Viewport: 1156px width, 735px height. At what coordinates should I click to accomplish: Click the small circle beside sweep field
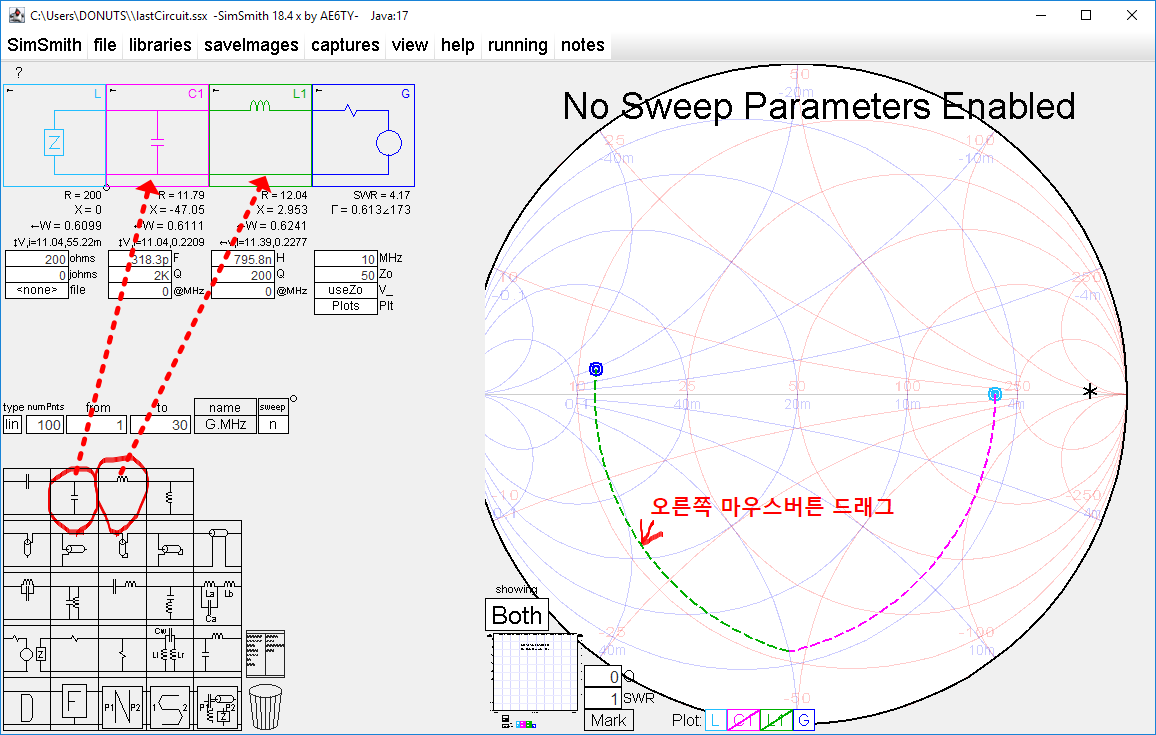click(293, 399)
